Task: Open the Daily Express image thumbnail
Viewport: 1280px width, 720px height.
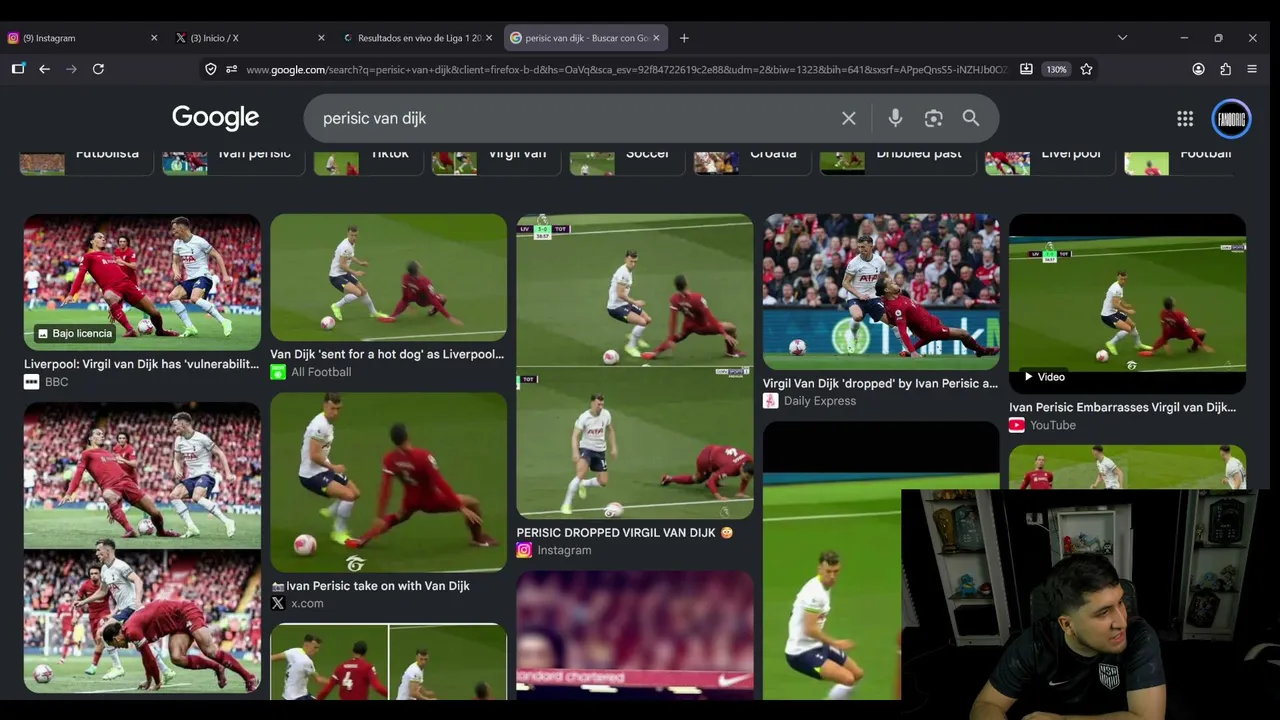Action: click(881, 292)
